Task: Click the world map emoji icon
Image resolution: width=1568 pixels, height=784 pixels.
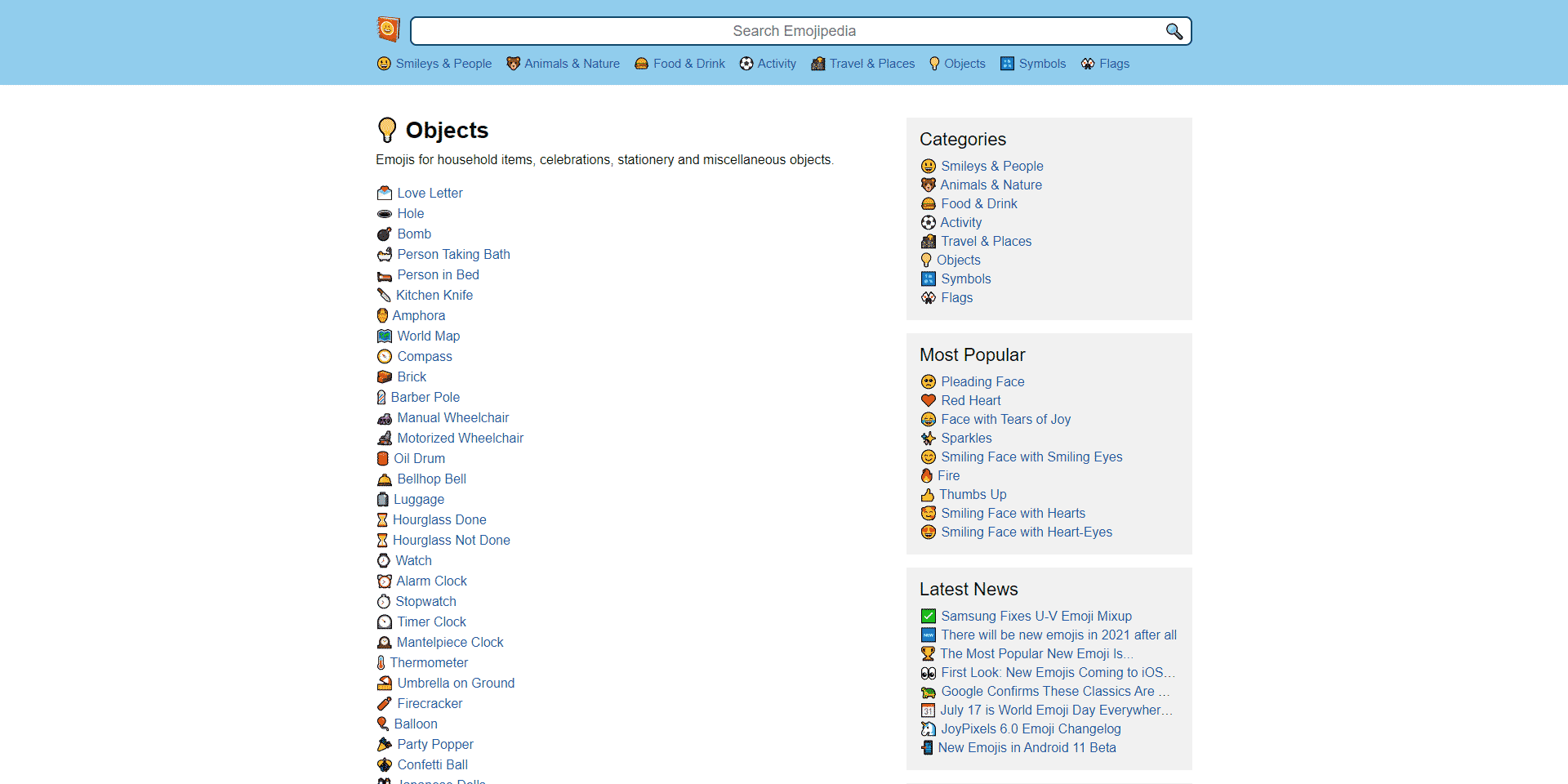Action: (x=385, y=336)
